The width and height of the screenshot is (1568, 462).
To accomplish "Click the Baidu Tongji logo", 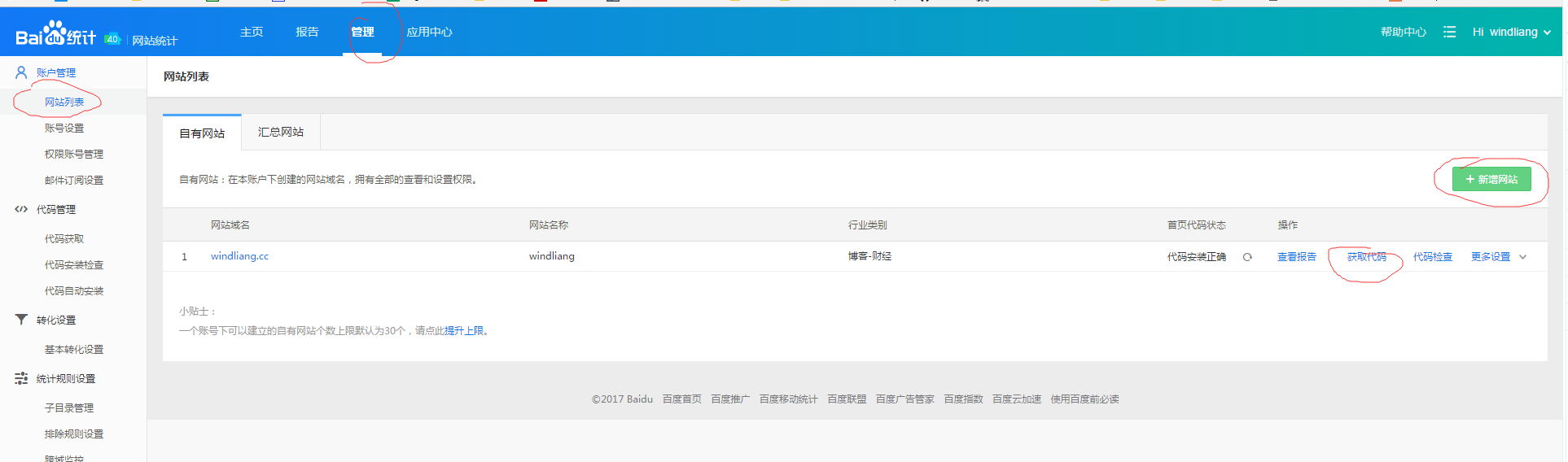I will [55, 34].
